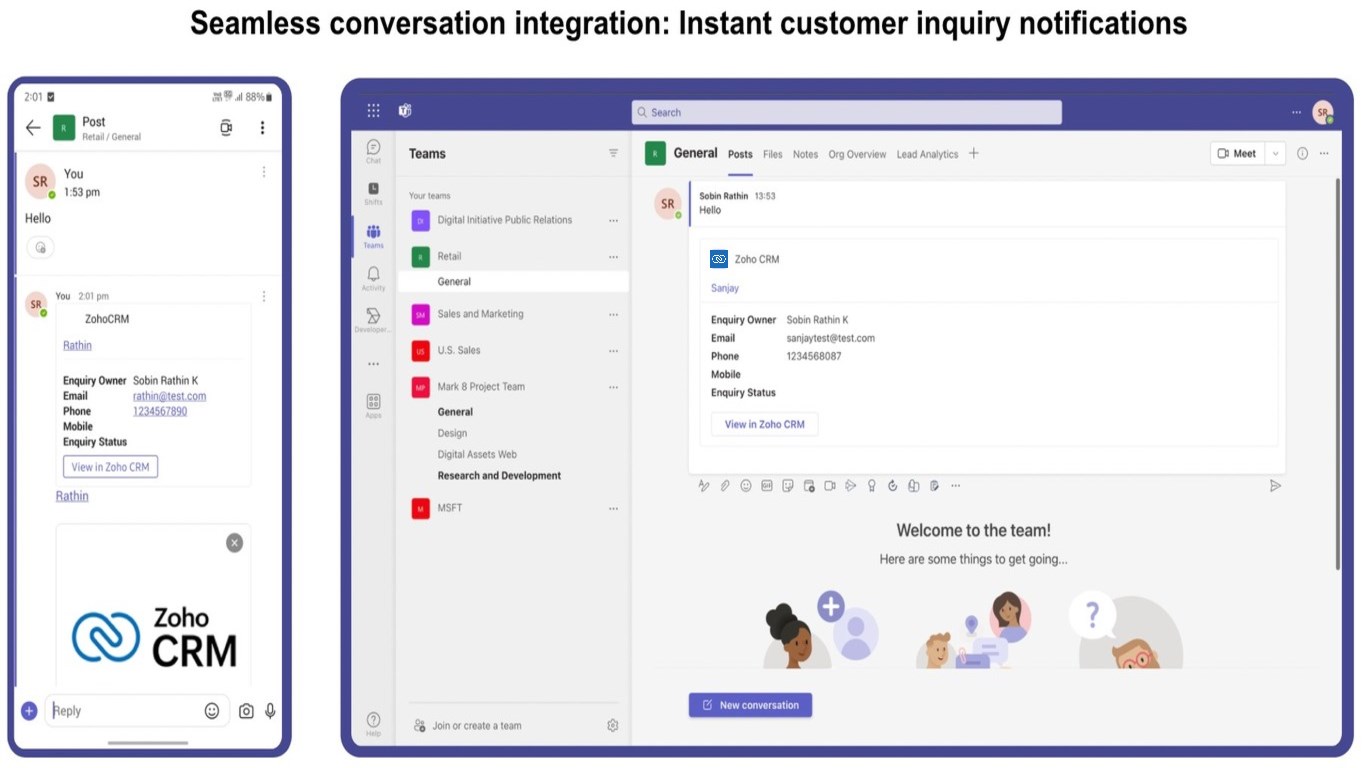This screenshot has height=768, width=1366.
Task: Open more compose options ellipsis
Action: (x=955, y=486)
